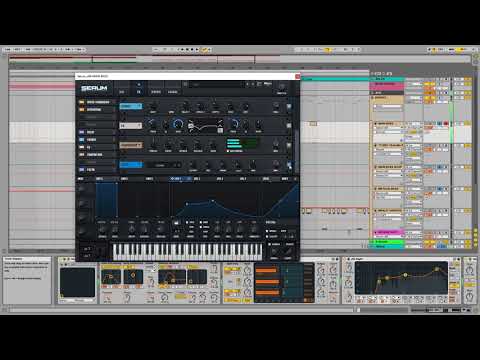Select the LFO TRIG mode option
This screenshot has width=480, height=360.
(191, 222)
